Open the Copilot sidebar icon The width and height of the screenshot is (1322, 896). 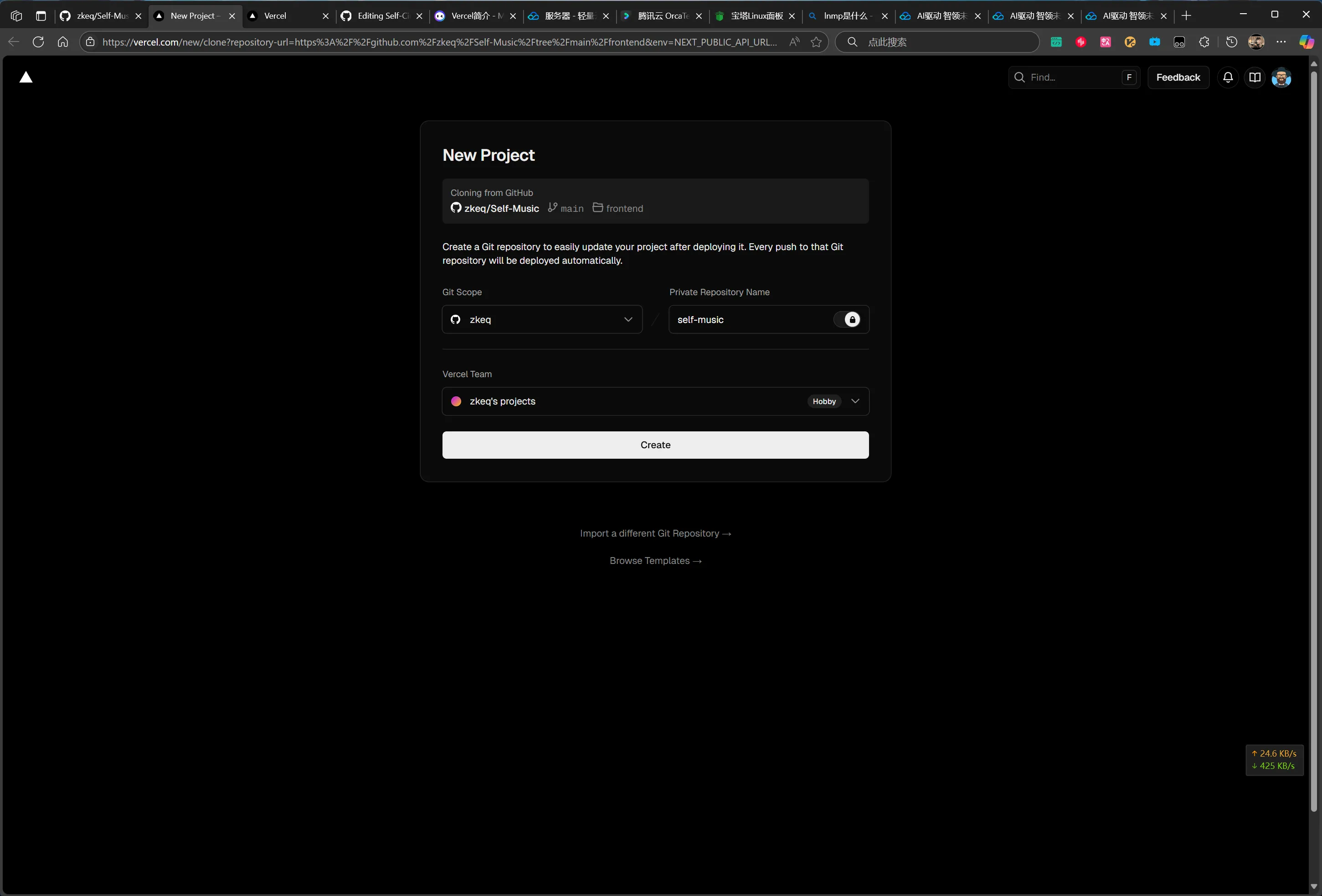pyautogui.click(x=1306, y=41)
